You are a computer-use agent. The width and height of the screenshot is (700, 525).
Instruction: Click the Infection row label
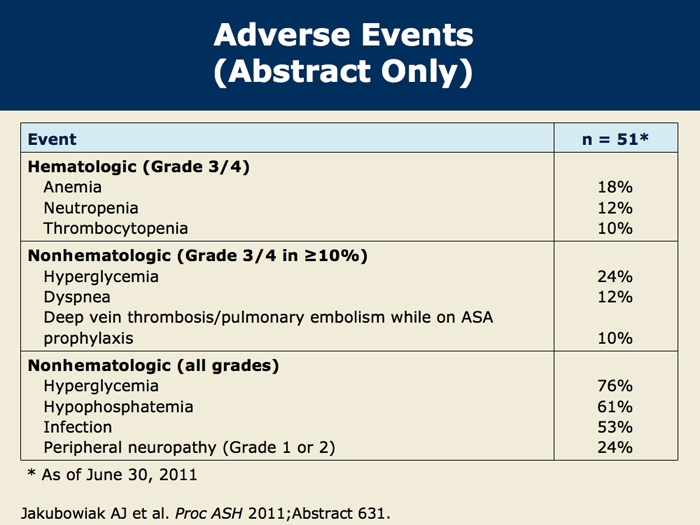[x=78, y=427]
